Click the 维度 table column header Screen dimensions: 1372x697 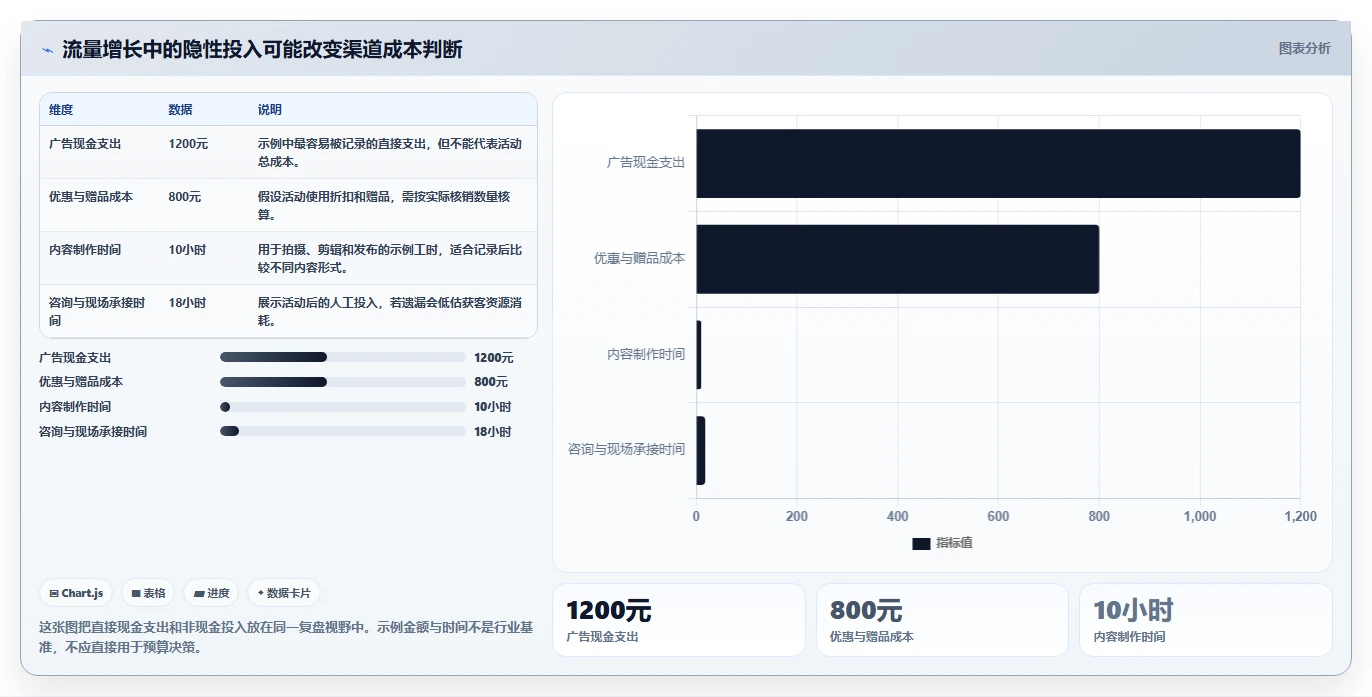(x=61, y=110)
